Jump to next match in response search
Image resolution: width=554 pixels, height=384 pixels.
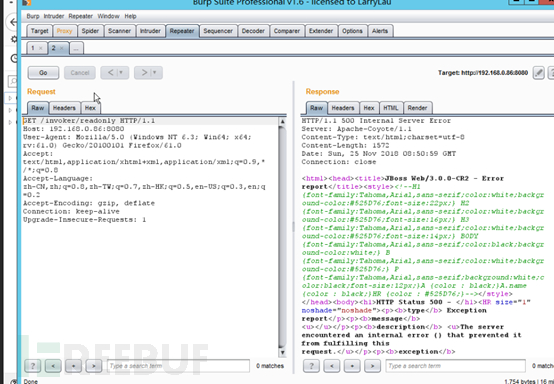click(372, 366)
